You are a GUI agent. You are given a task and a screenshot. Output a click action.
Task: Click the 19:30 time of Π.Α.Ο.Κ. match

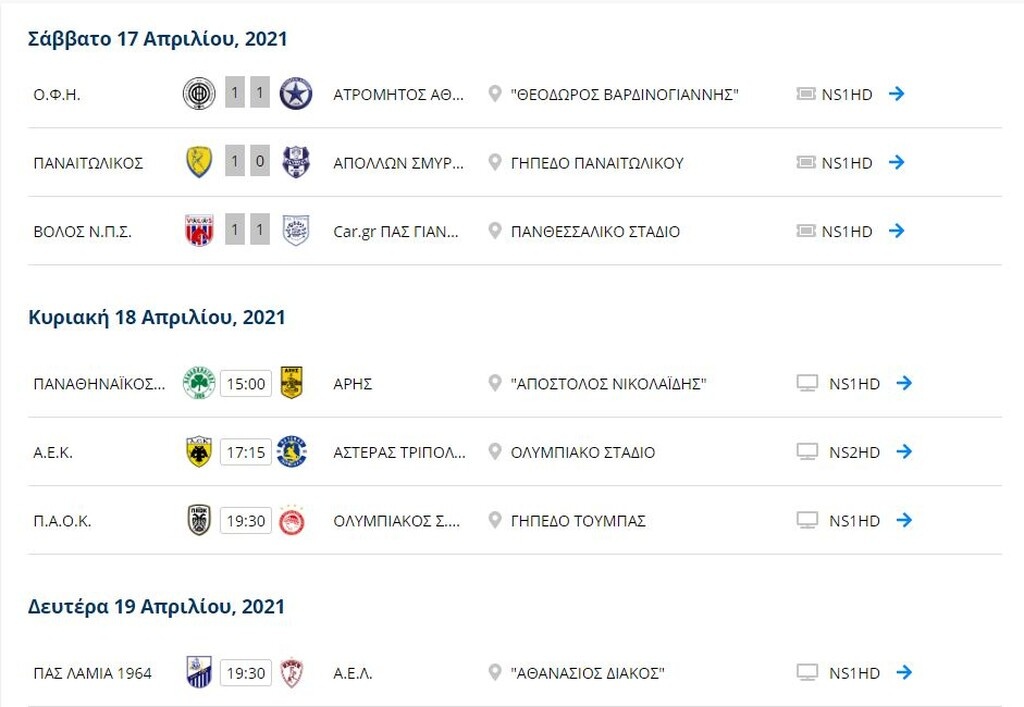(249, 521)
